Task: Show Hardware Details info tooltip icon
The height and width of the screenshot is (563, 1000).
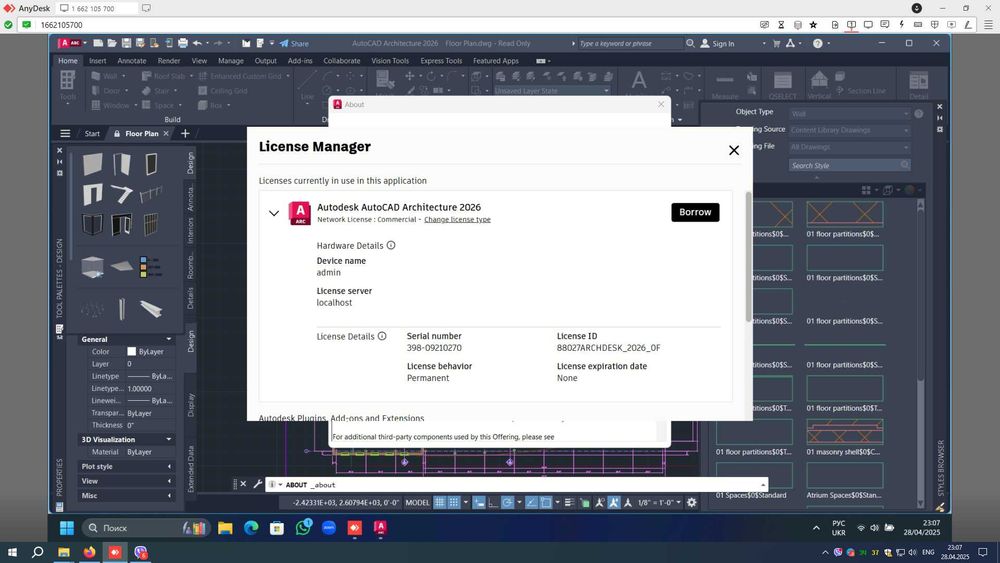Action: (391, 245)
